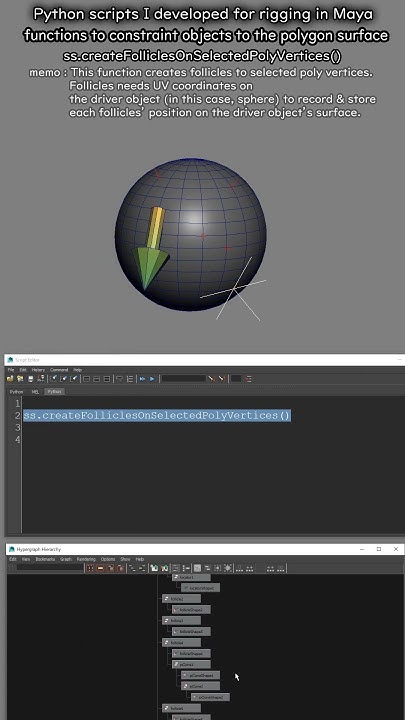The image size is (405, 720).
Task: Show only the history pane in Script Editor
Action: pyautogui.click(x=86, y=379)
